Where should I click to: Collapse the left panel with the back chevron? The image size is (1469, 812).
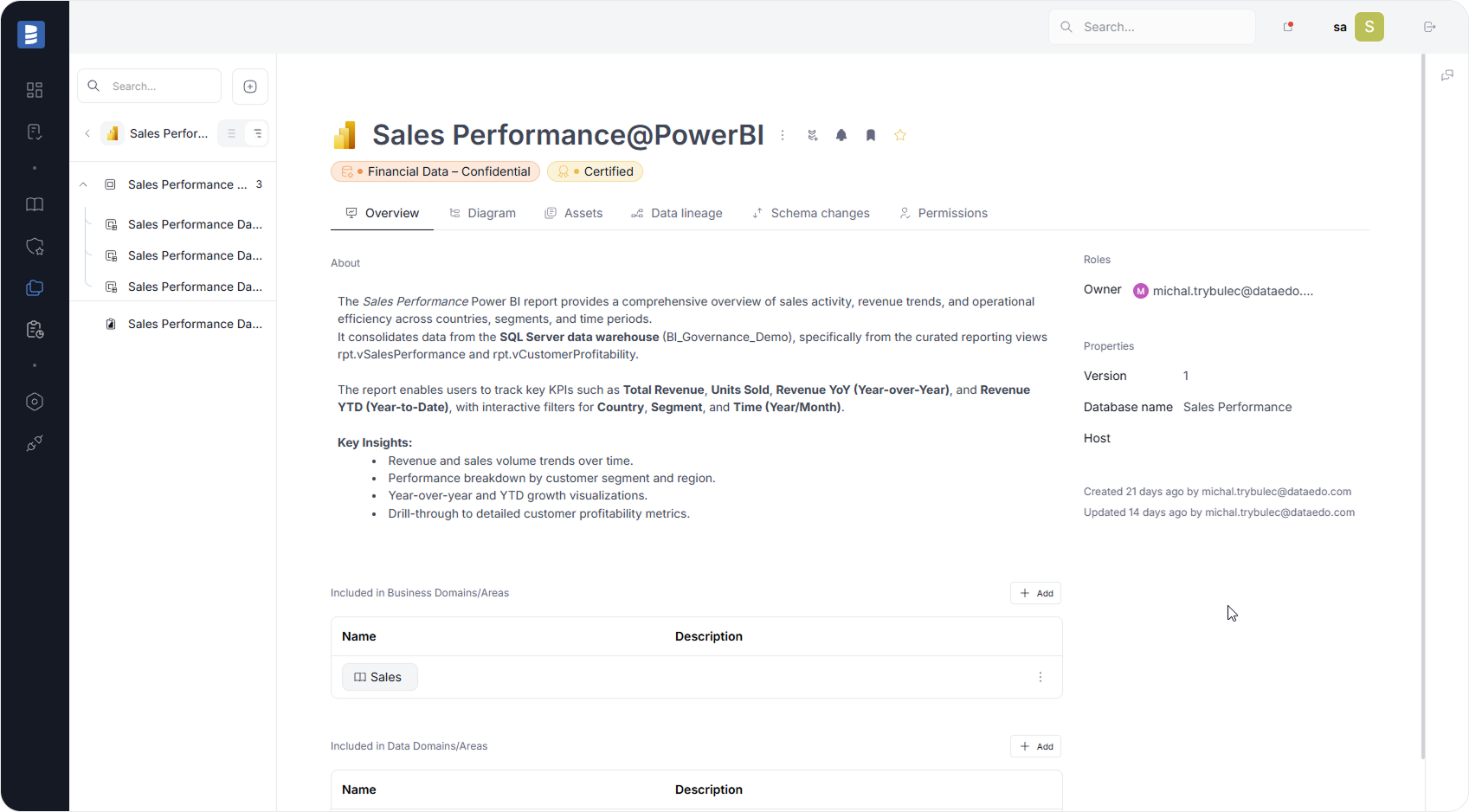pyautogui.click(x=87, y=133)
